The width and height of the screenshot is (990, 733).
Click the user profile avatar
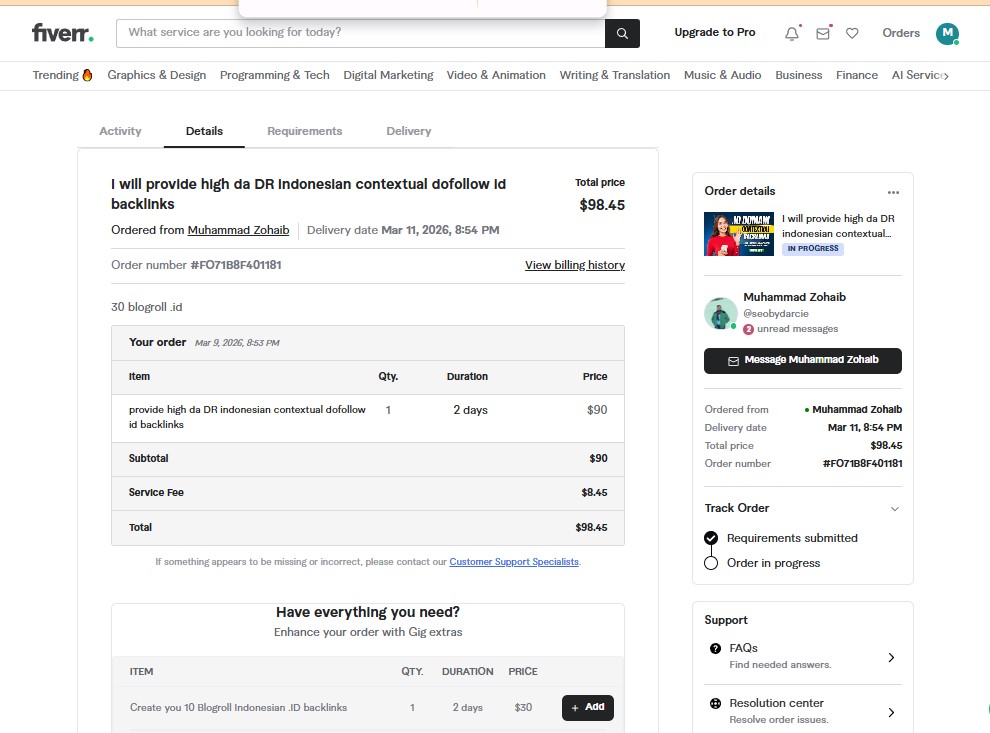946,33
